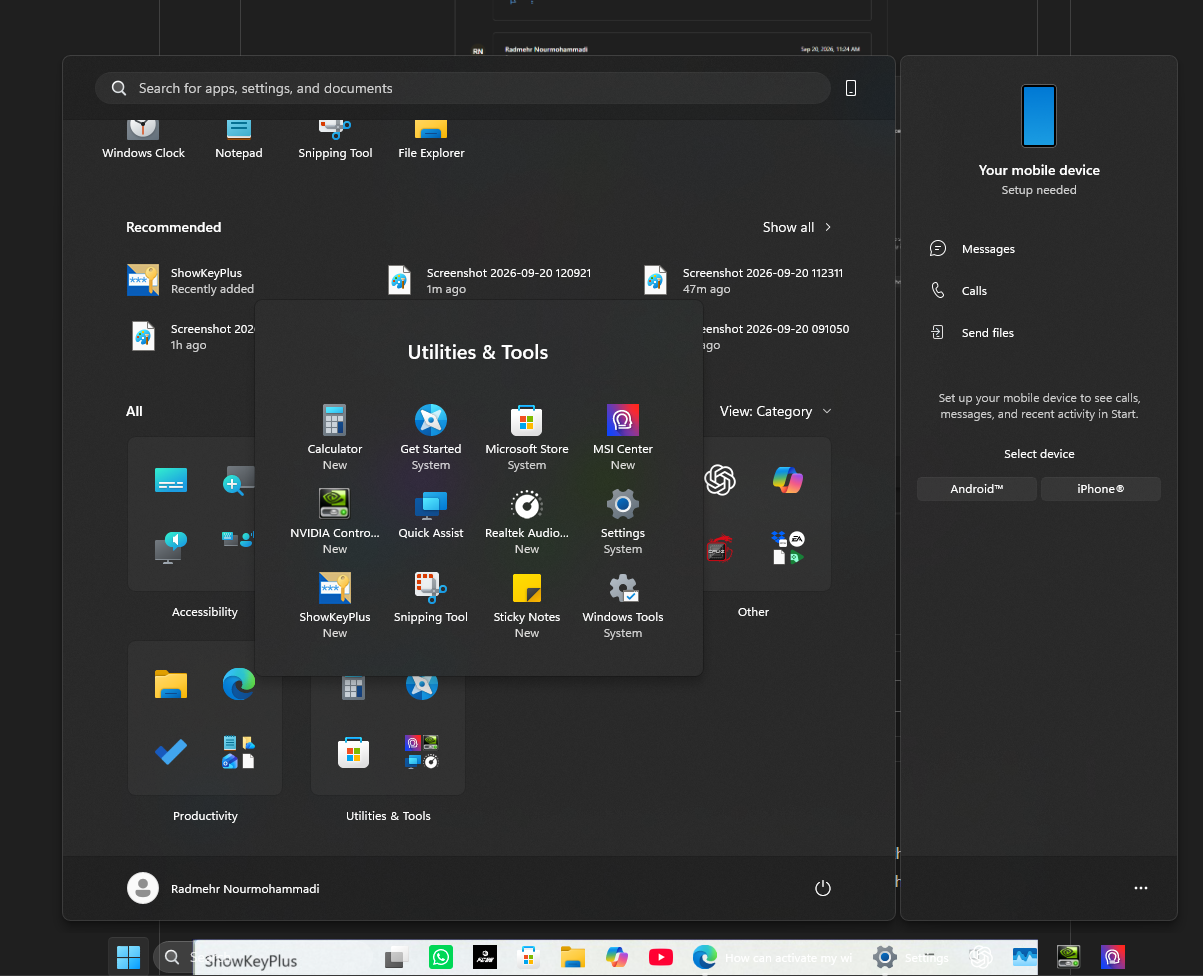Open the power options button
The image size is (1203, 976).
pyautogui.click(x=823, y=888)
